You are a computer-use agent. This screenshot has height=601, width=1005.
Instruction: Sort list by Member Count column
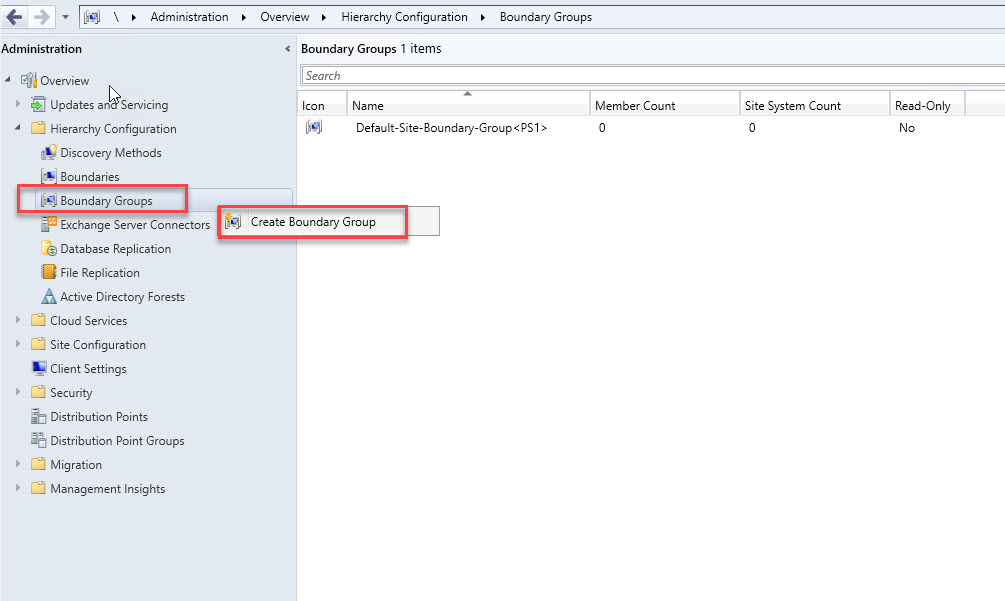635,106
